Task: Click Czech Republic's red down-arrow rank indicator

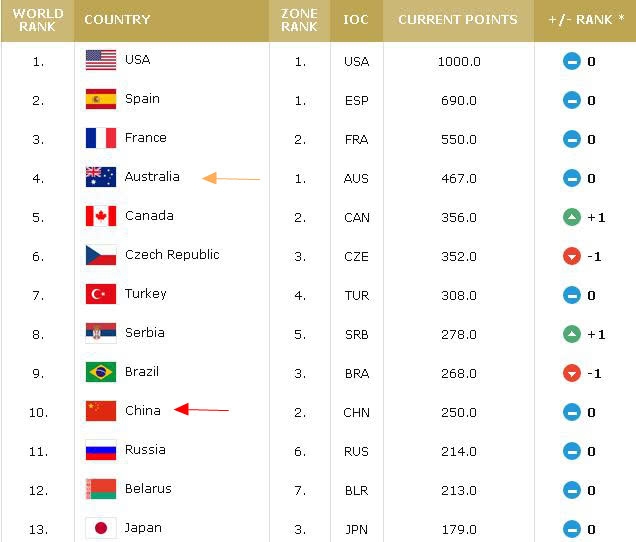Action: (572, 256)
